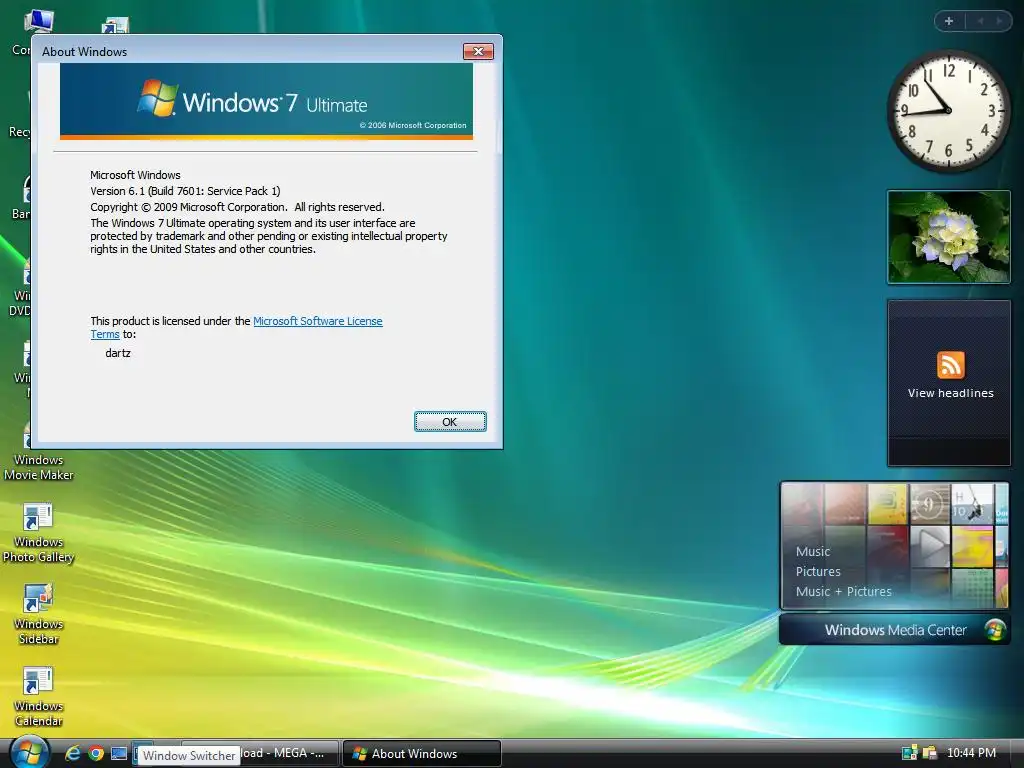1024x768 pixels.
Task: Choose Pictures in the Media Center gadget
Action: tap(818, 571)
